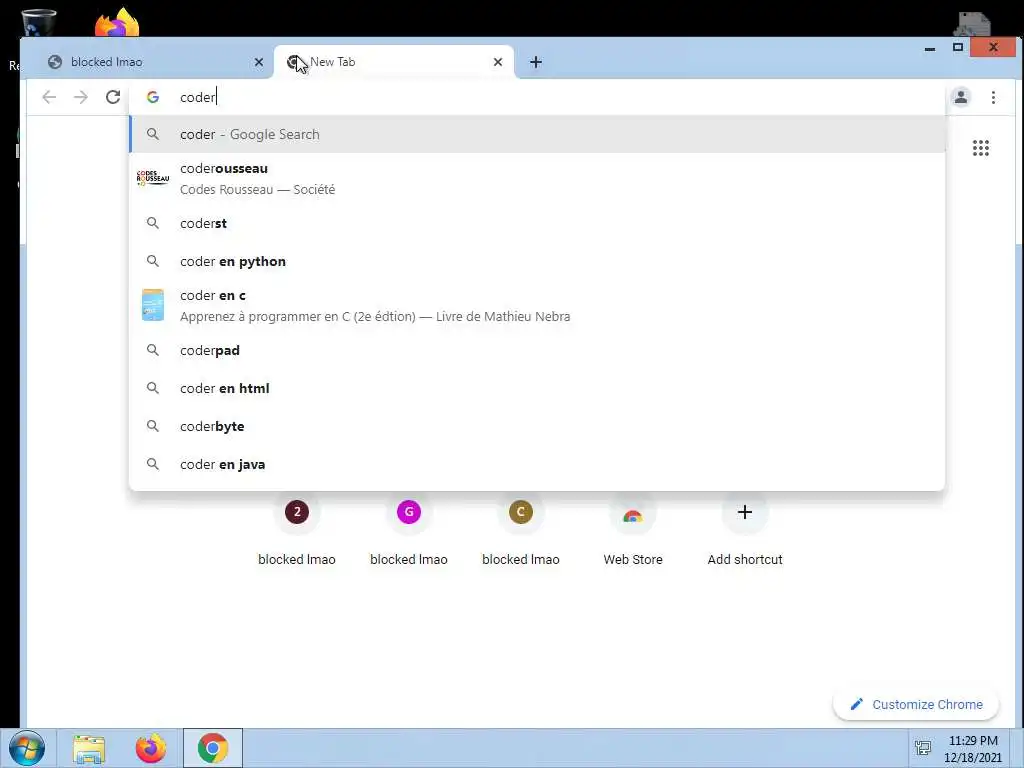Click the Codes Rousseau logo thumbnail
The image size is (1024, 768).
click(x=153, y=178)
